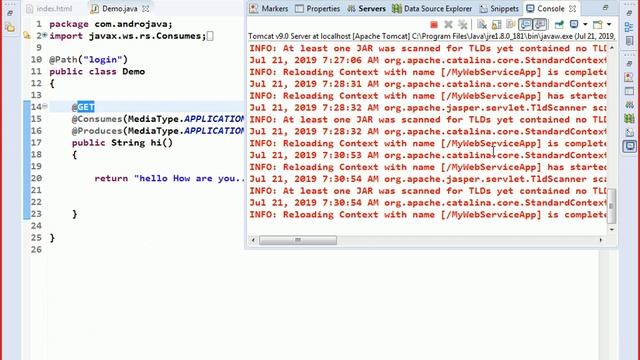640x360 pixels.
Task: Click the console scroll down arrow
Action: pos(611,230)
